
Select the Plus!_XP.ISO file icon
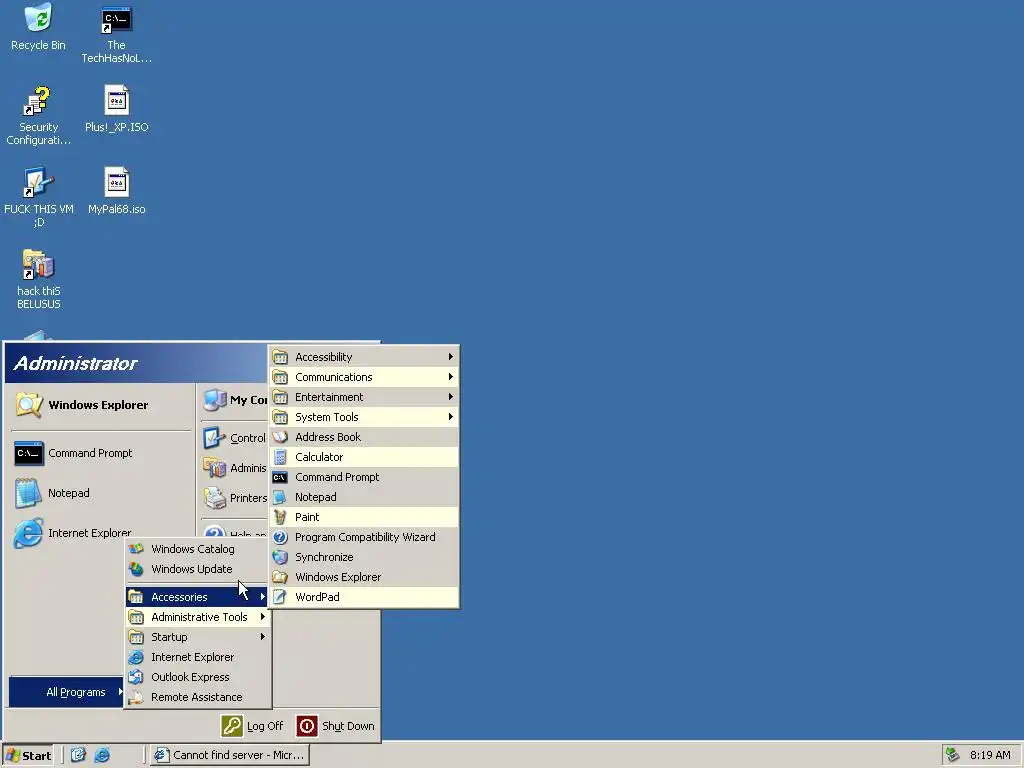coord(116,109)
